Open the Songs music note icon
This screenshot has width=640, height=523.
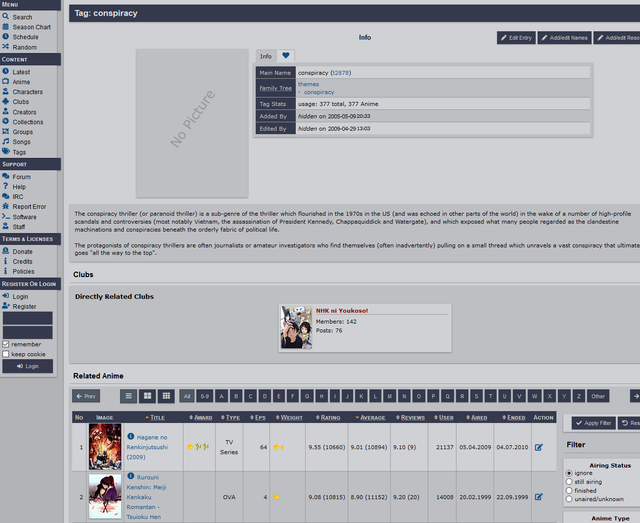(5, 141)
